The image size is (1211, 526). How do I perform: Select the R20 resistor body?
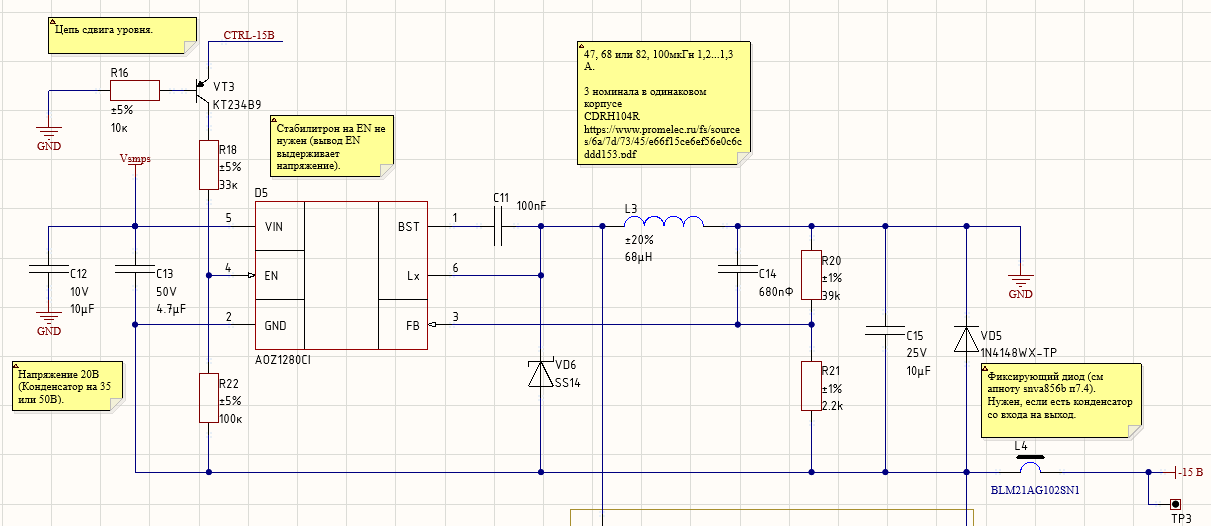point(810,276)
